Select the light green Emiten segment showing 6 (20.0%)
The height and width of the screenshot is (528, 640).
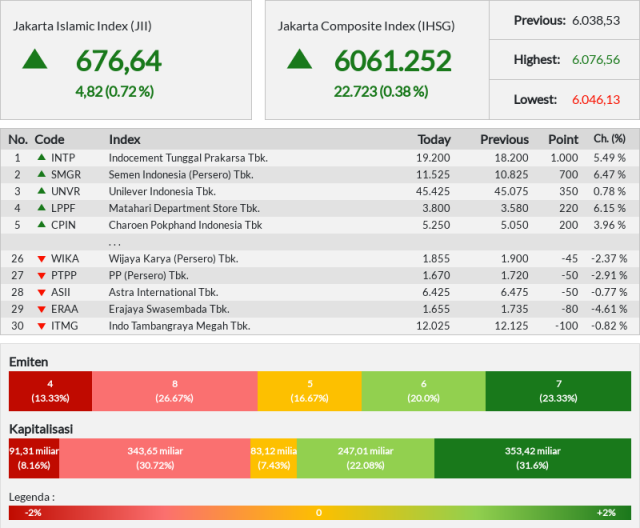(424, 391)
